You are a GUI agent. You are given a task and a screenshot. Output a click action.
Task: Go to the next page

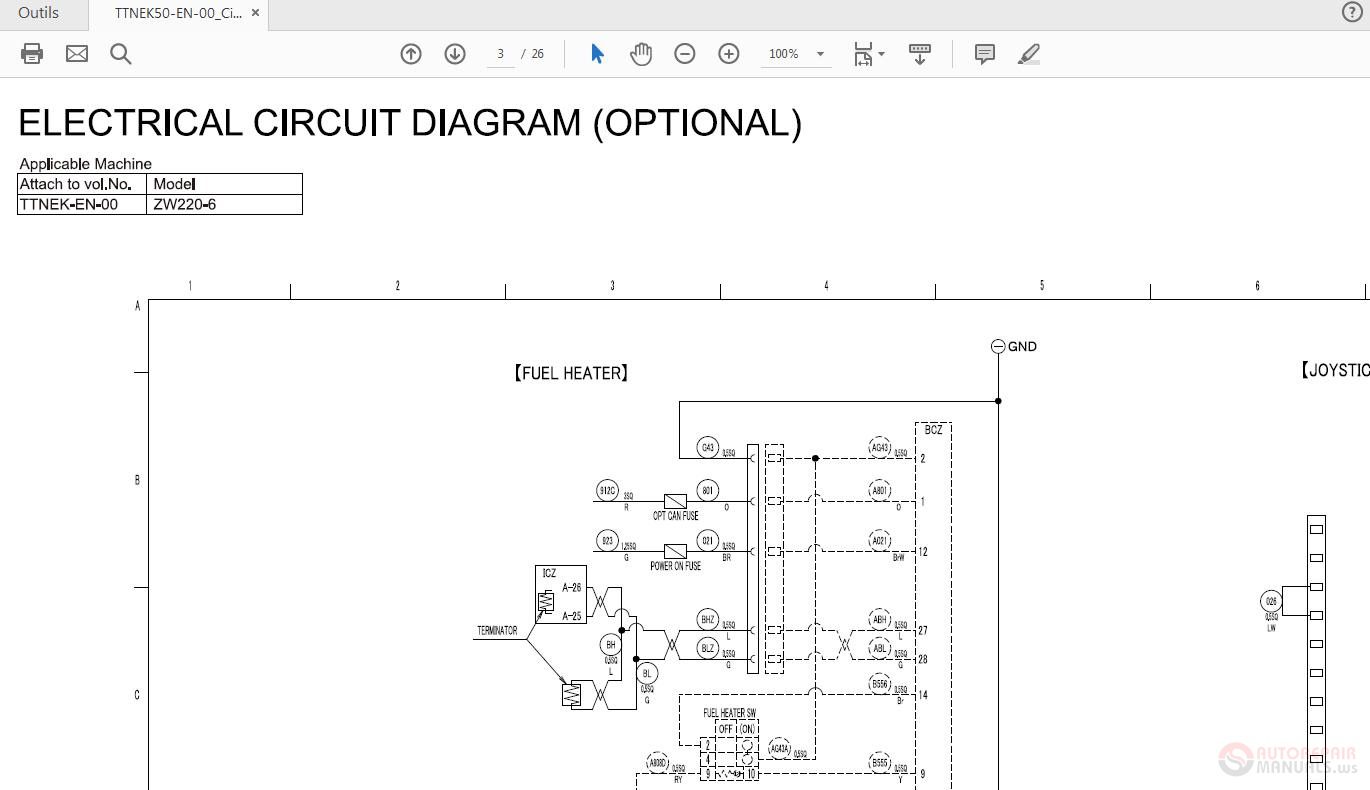455,53
